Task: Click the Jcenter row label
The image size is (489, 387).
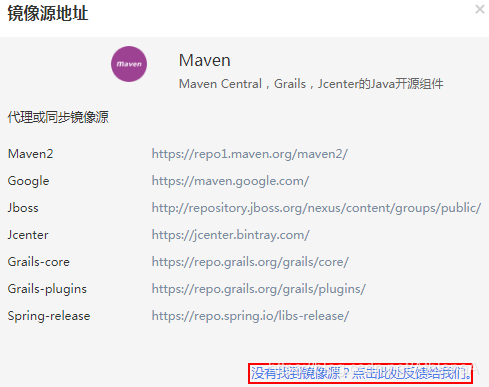Action: [28, 235]
